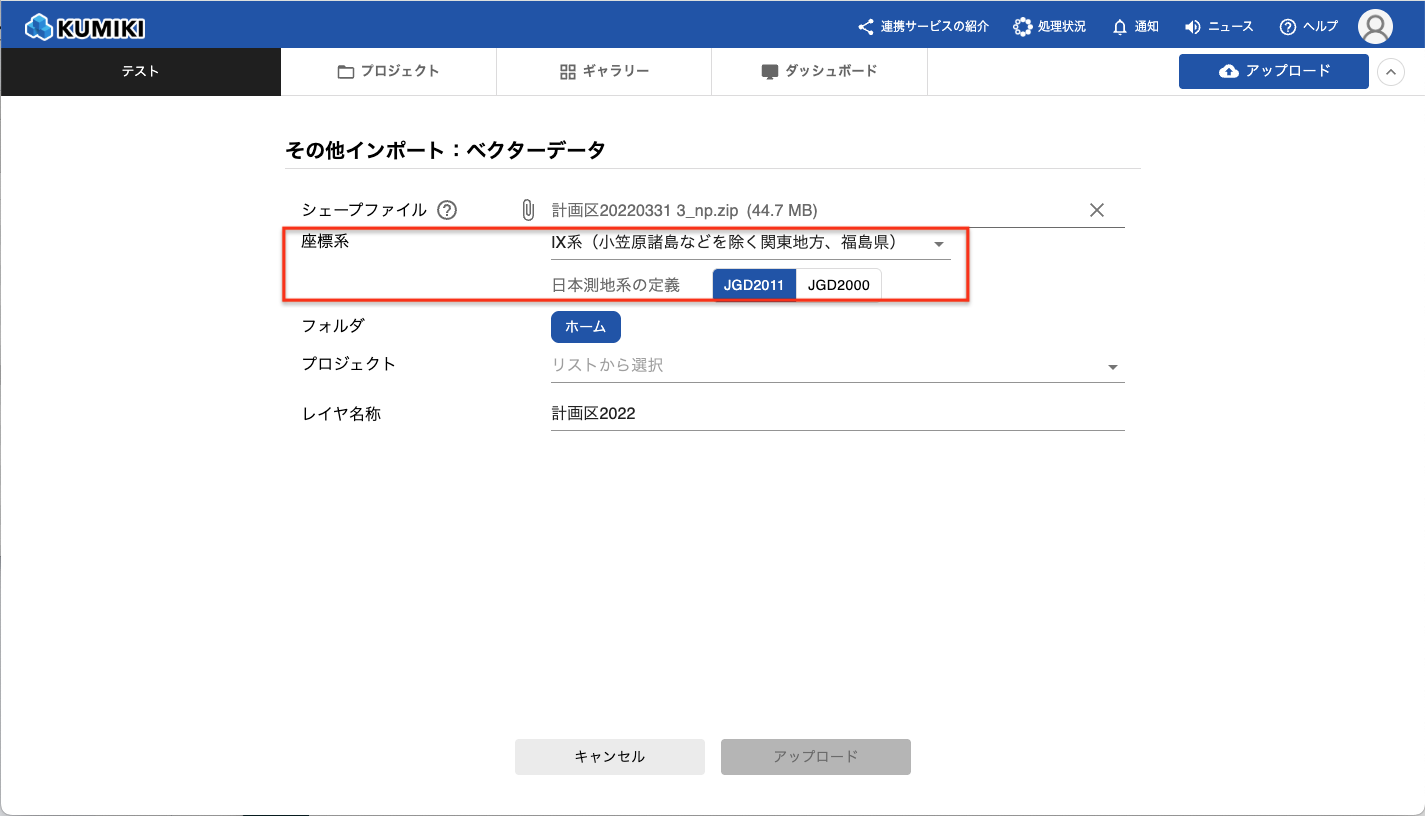Switch to the ギャラリー tab

click(604, 72)
